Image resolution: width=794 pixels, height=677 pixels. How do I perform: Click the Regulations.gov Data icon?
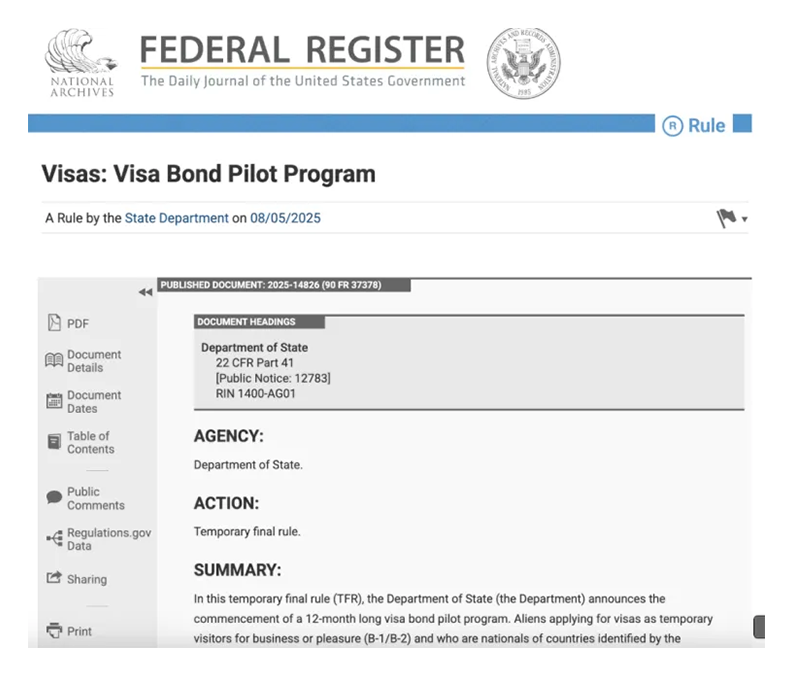54,539
